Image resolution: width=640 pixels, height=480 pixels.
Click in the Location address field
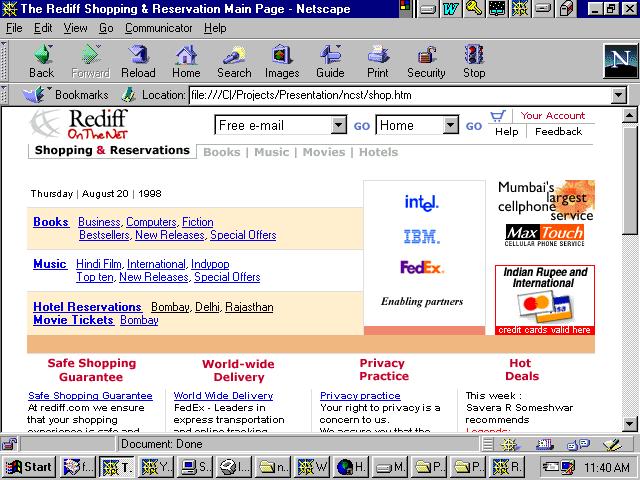click(x=400, y=96)
